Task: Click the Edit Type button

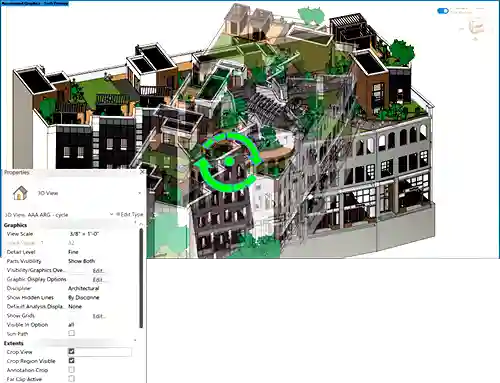Action: (130, 214)
